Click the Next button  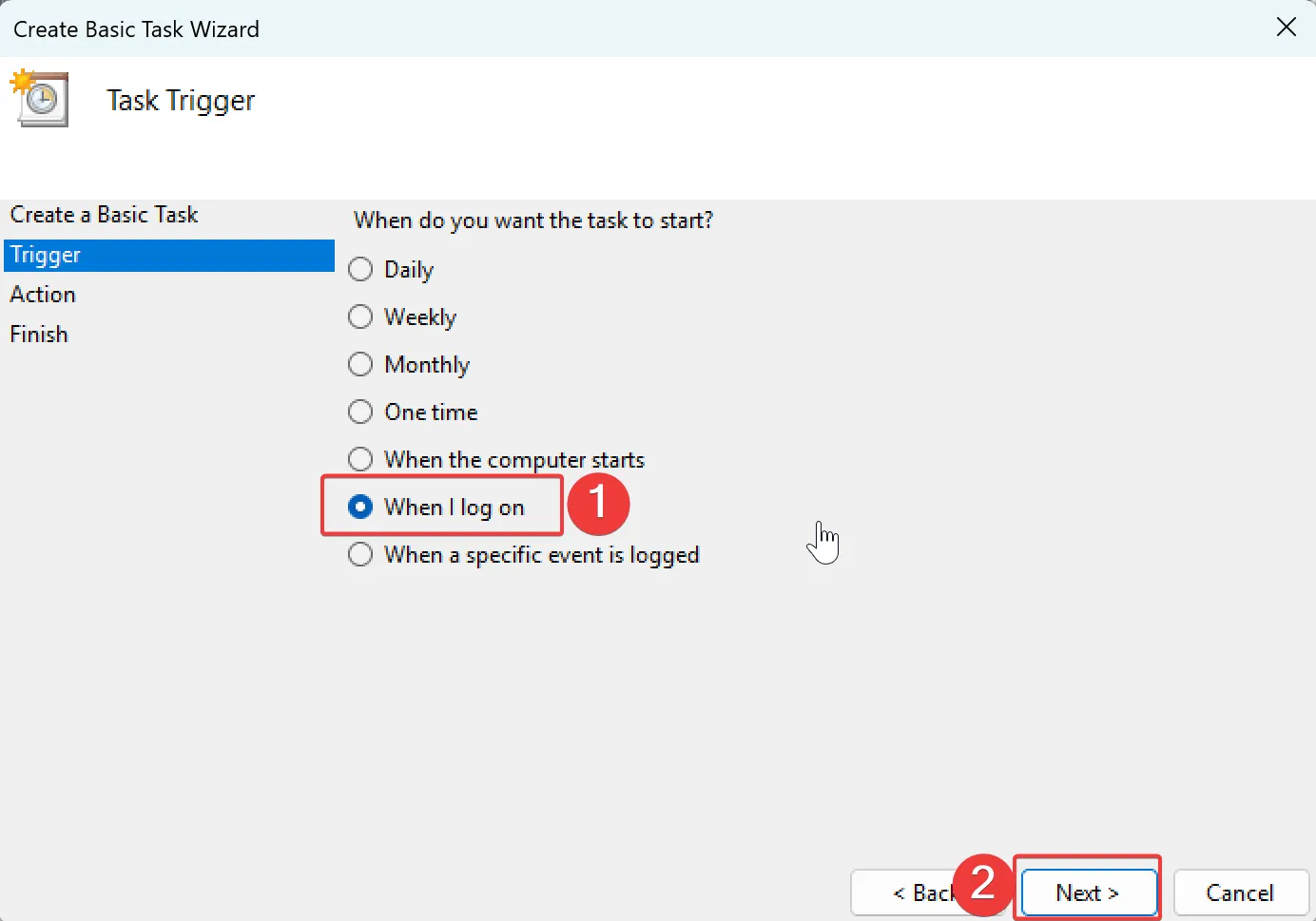pos(1087,892)
